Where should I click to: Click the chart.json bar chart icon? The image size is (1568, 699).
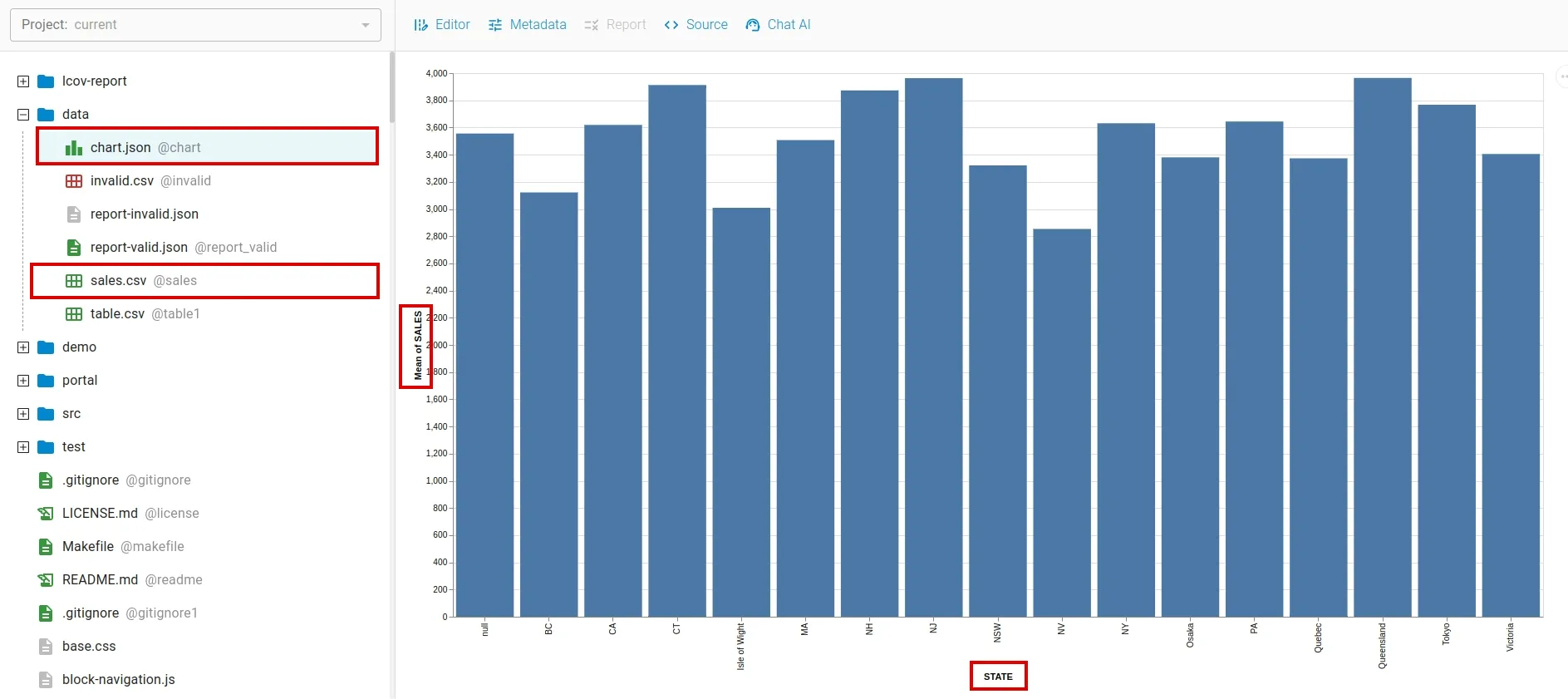point(74,148)
